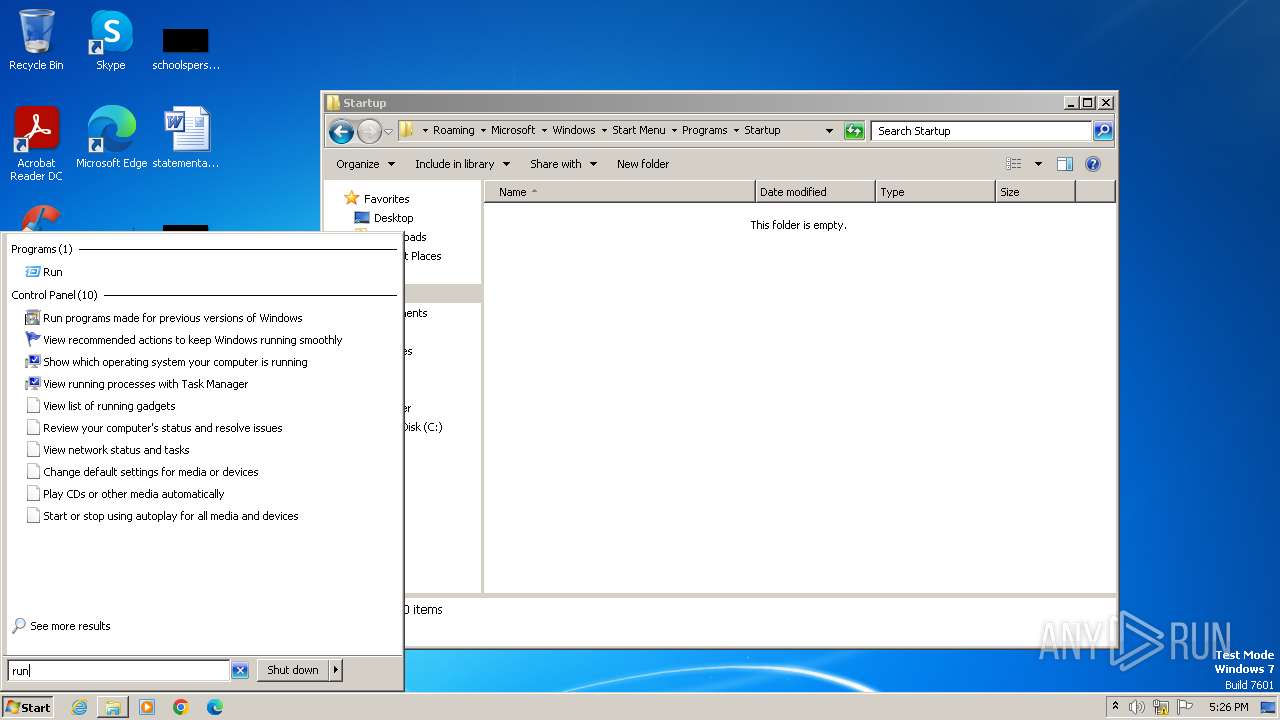Click the Show desktop button in the taskbar corner

(x=1268, y=707)
